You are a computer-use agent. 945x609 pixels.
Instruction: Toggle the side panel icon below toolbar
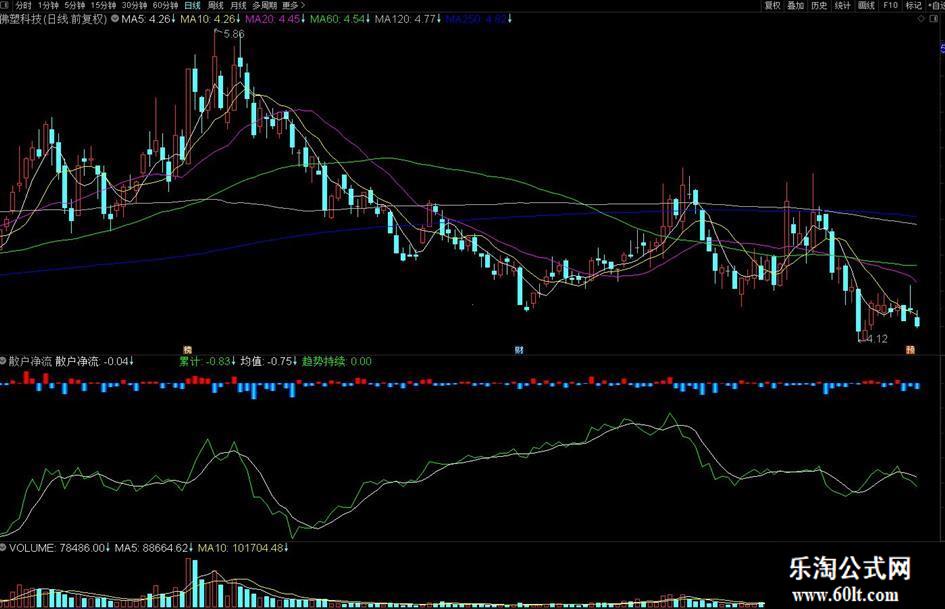pyautogui.click(x=936, y=19)
